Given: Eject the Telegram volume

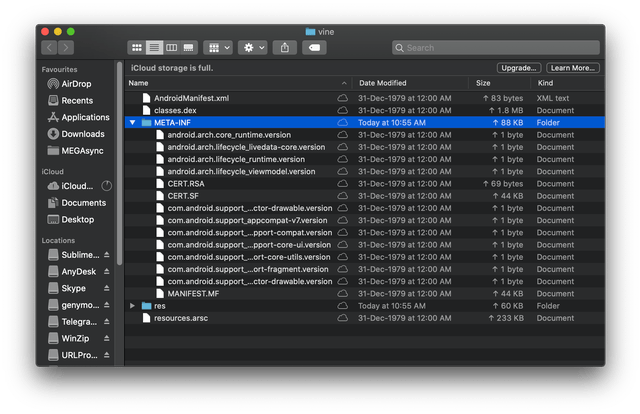Looking at the screenshot, I should [107, 322].
